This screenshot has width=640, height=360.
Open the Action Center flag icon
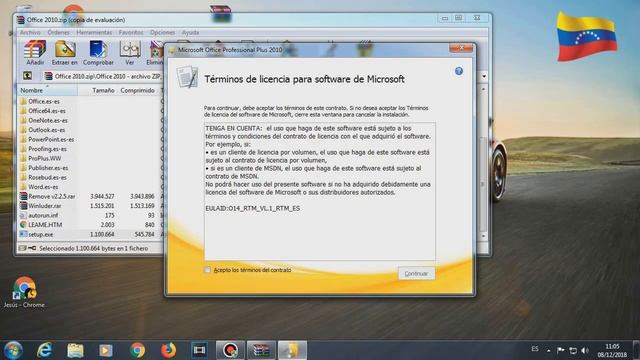561,350
